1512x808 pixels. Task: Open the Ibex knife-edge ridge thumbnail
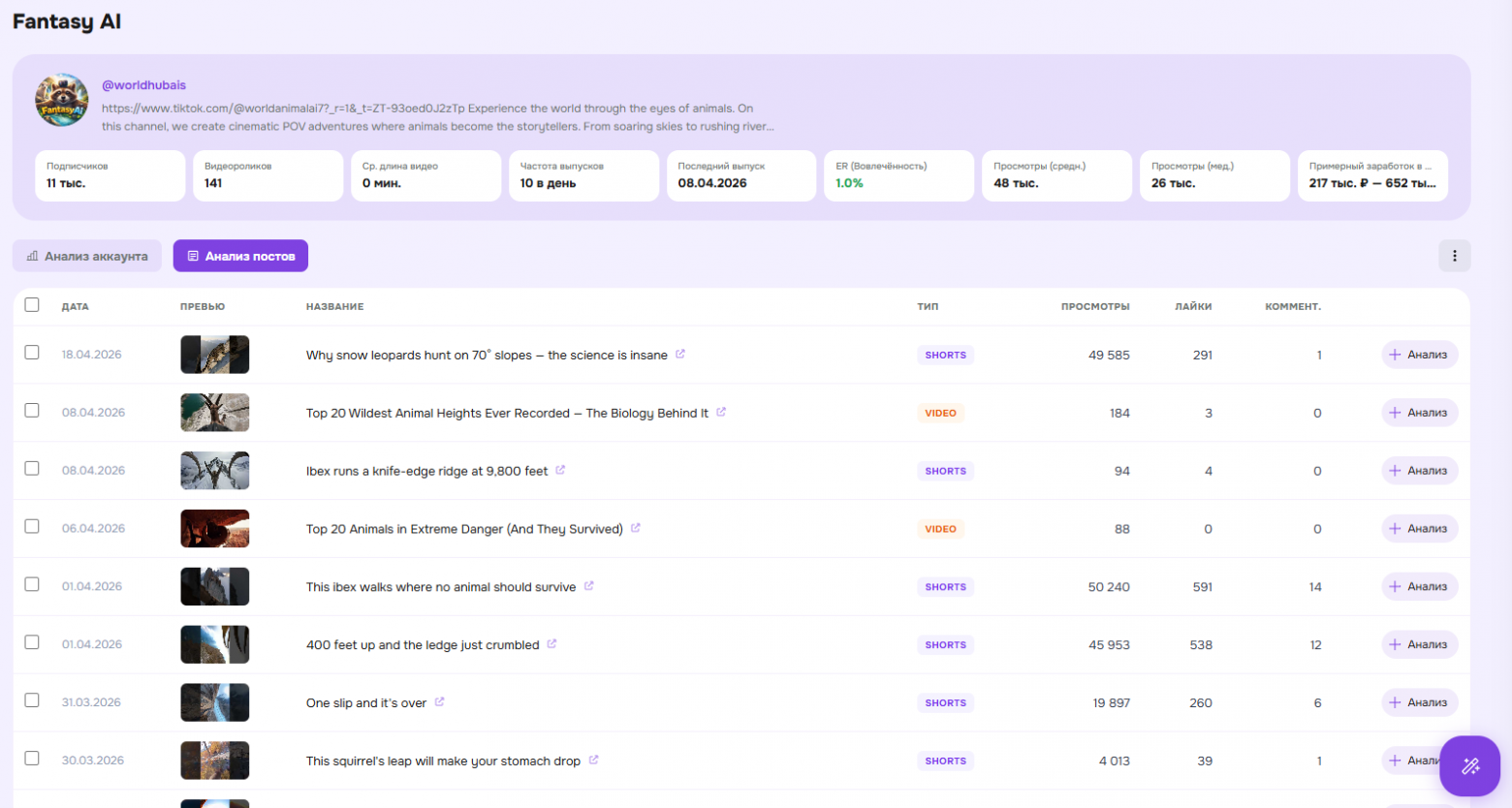[x=215, y=471]
